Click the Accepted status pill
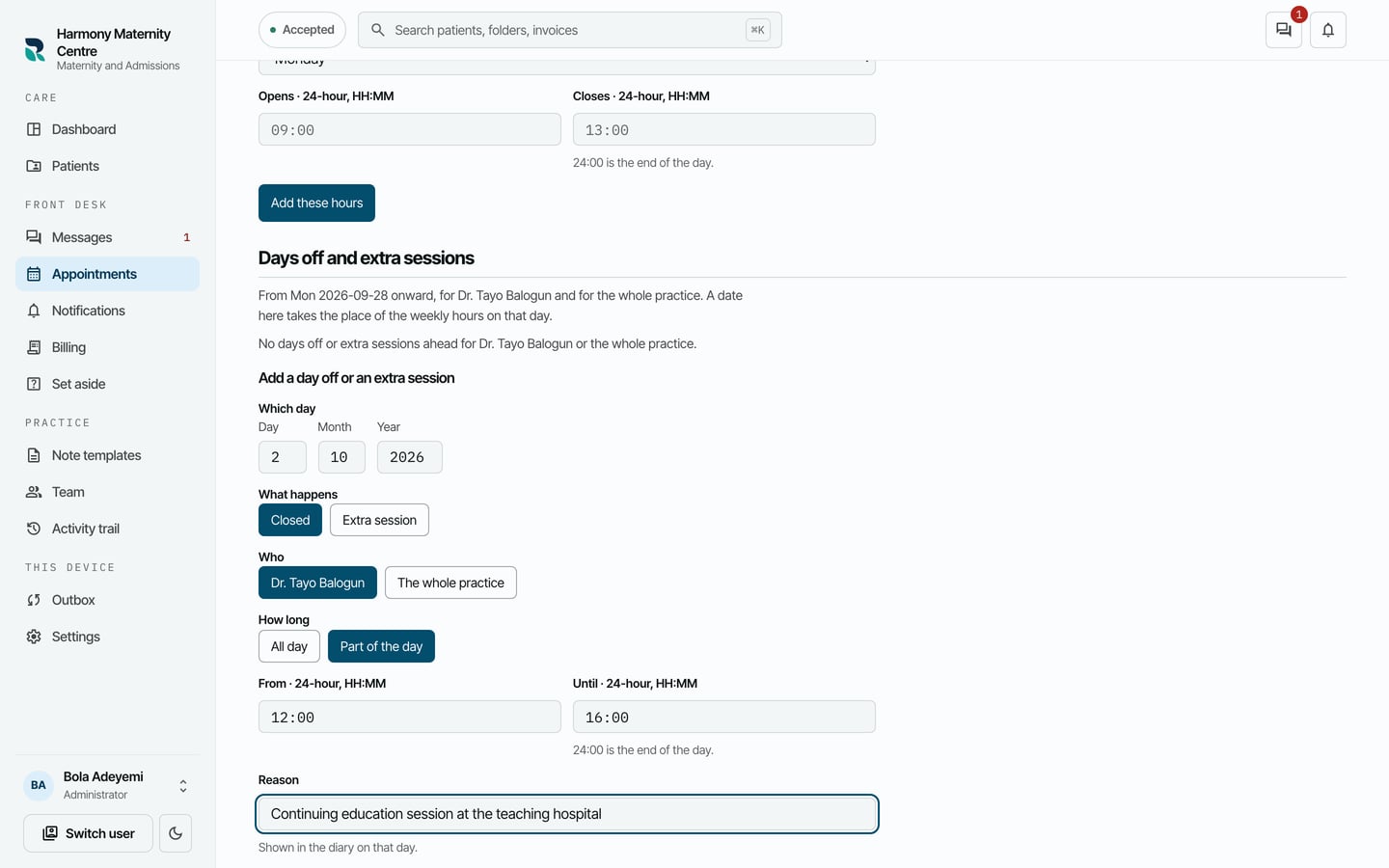Screen dimensions: 1389x868 (302, 30)
